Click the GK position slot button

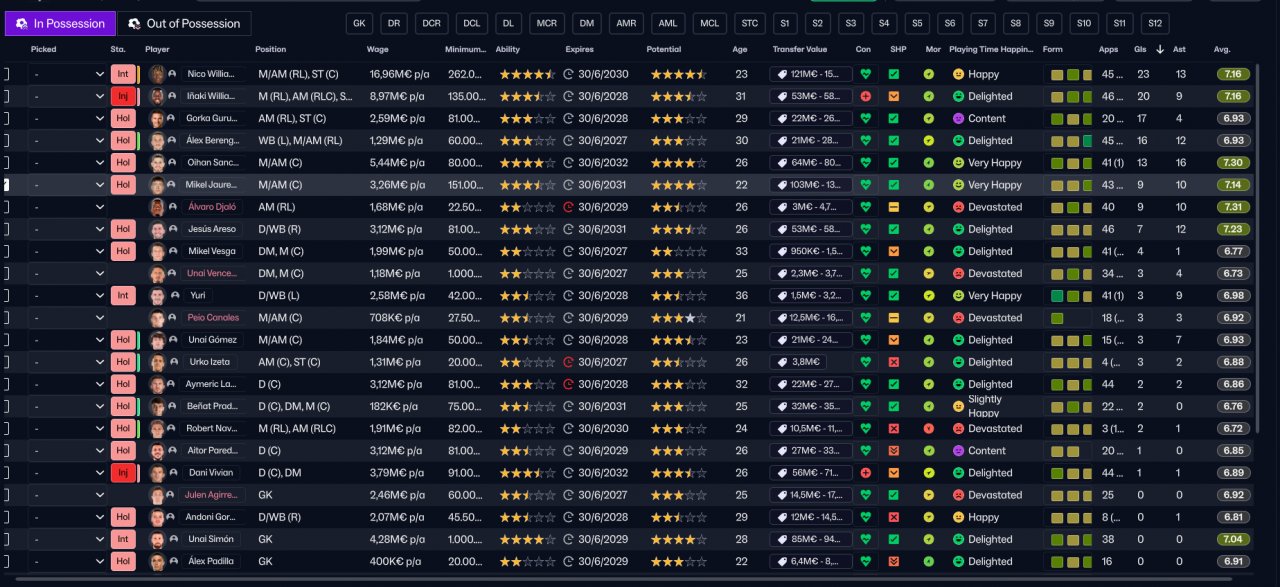tap(360, 24)
